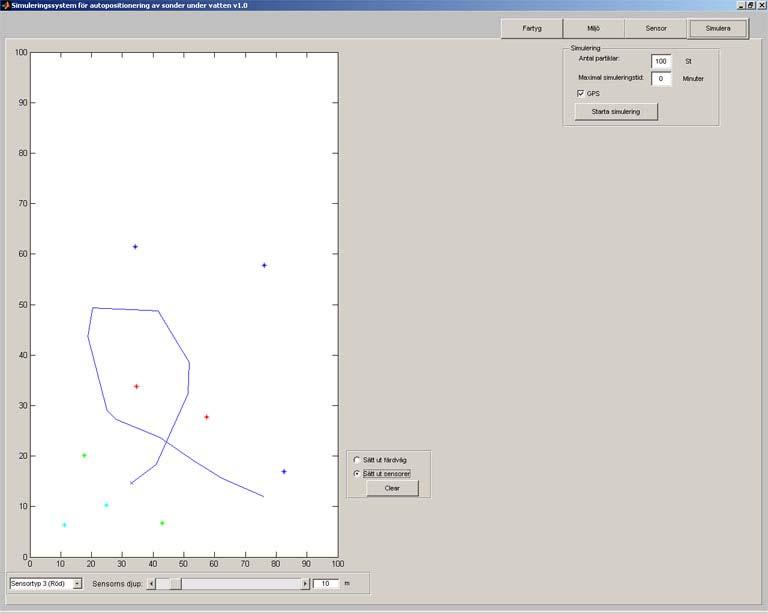The image size is (768, 614).
Task: Close the simulation window
Action: 761,5
